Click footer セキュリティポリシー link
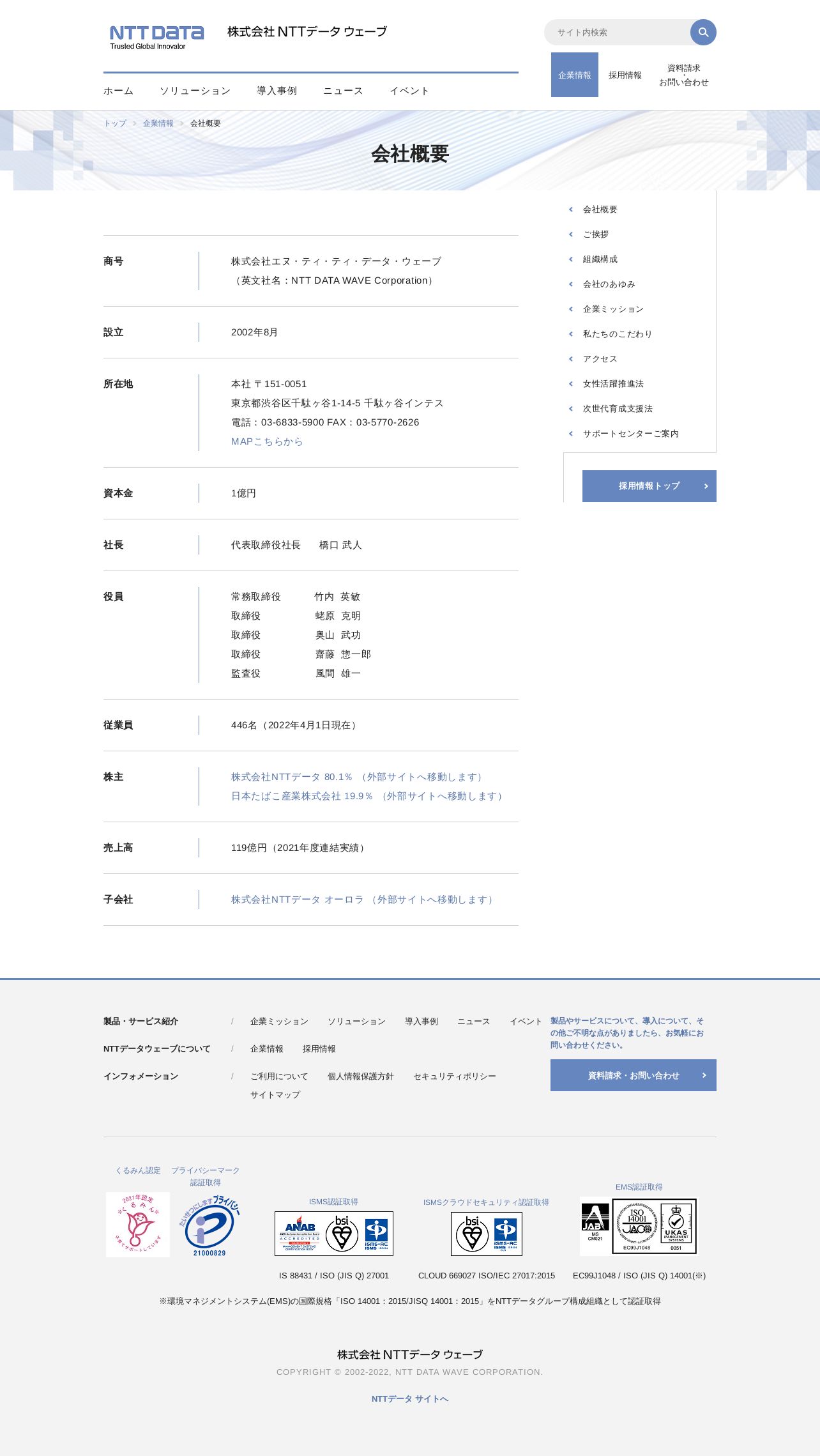The image size is (820, 1456). pyautogui.click(x=455, y=1077)
